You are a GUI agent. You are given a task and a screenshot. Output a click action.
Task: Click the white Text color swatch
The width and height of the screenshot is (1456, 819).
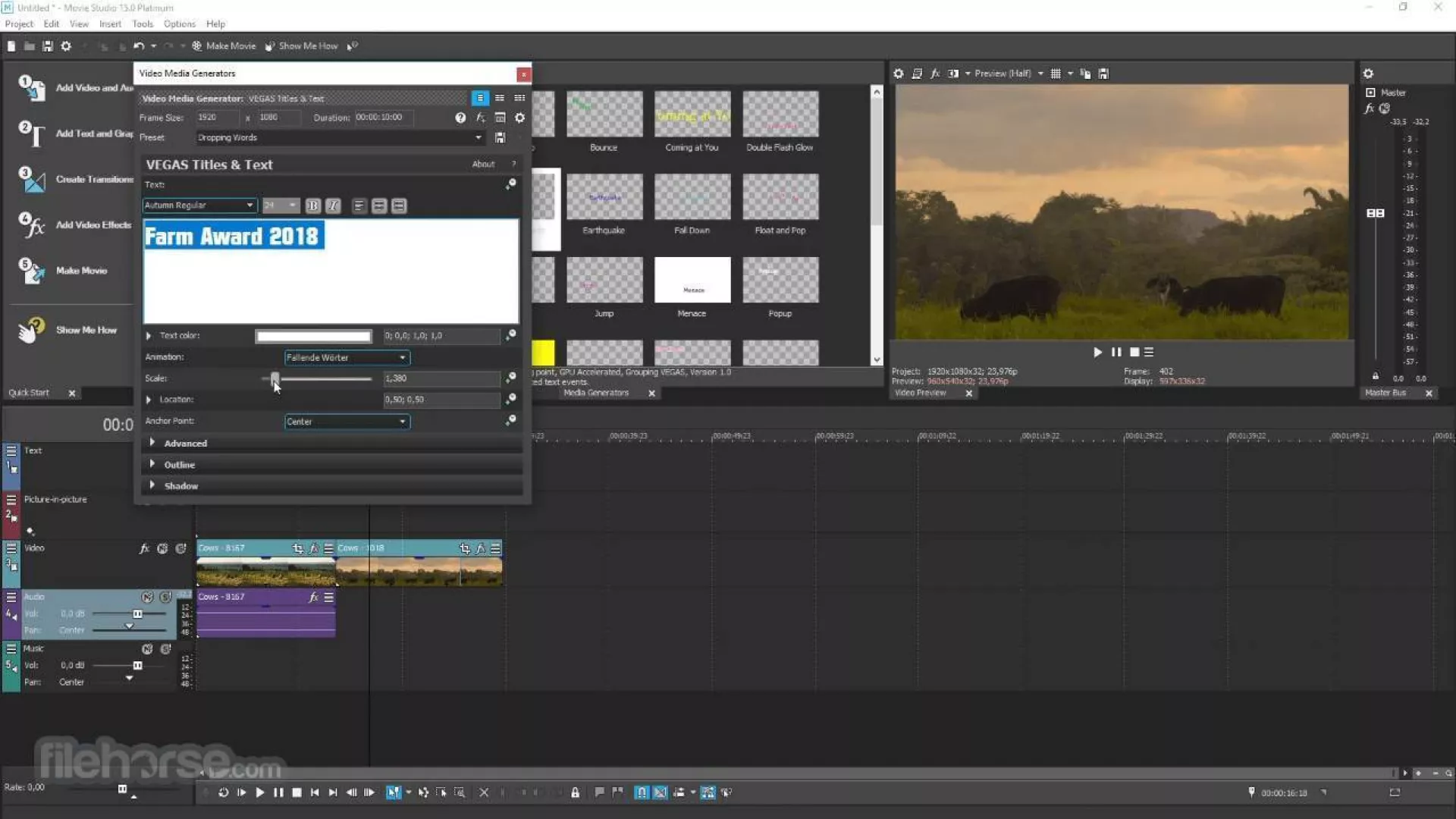coord(313,336)
